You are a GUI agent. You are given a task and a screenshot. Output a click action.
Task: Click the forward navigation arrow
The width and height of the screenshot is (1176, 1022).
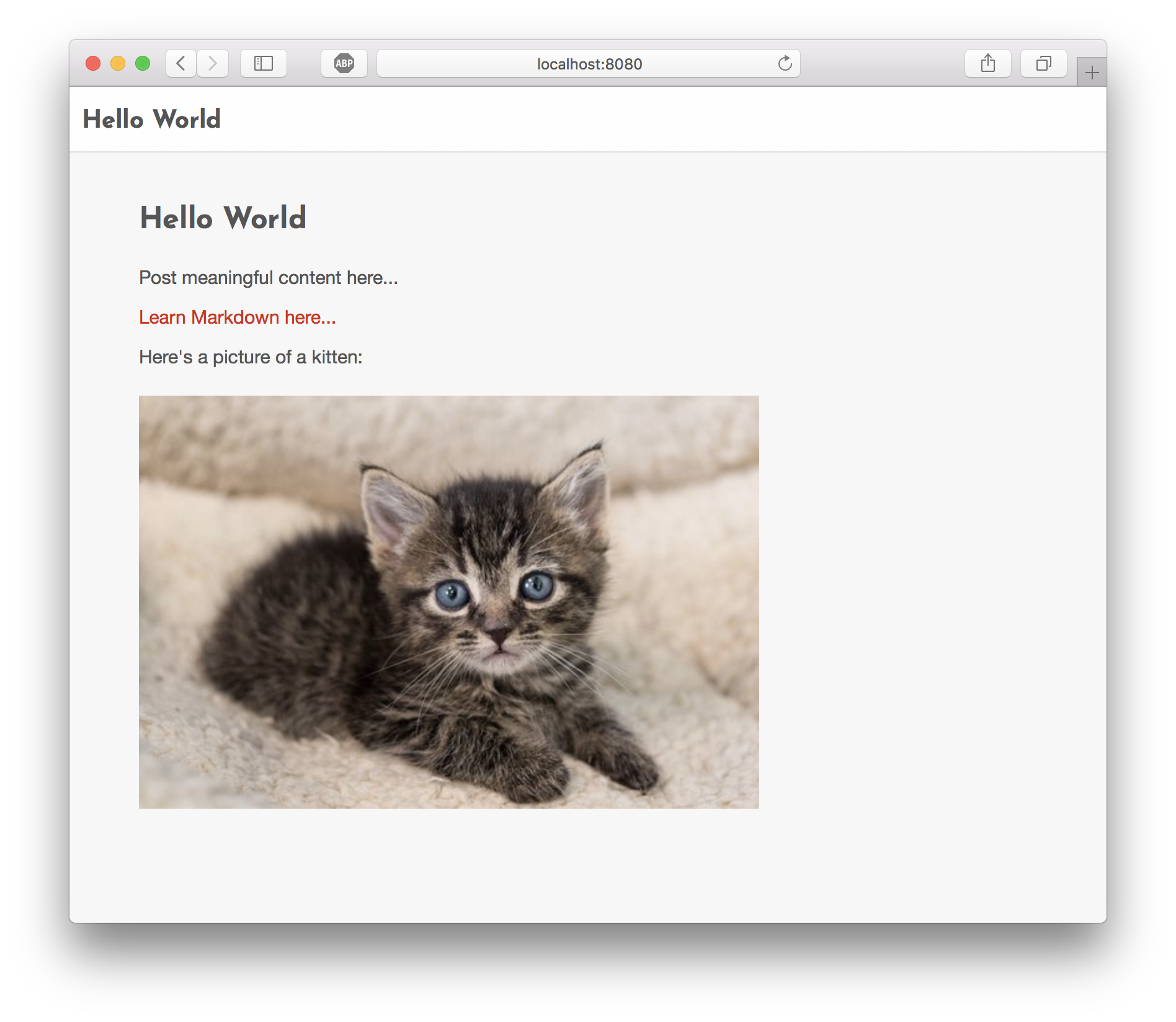point(213,63)
